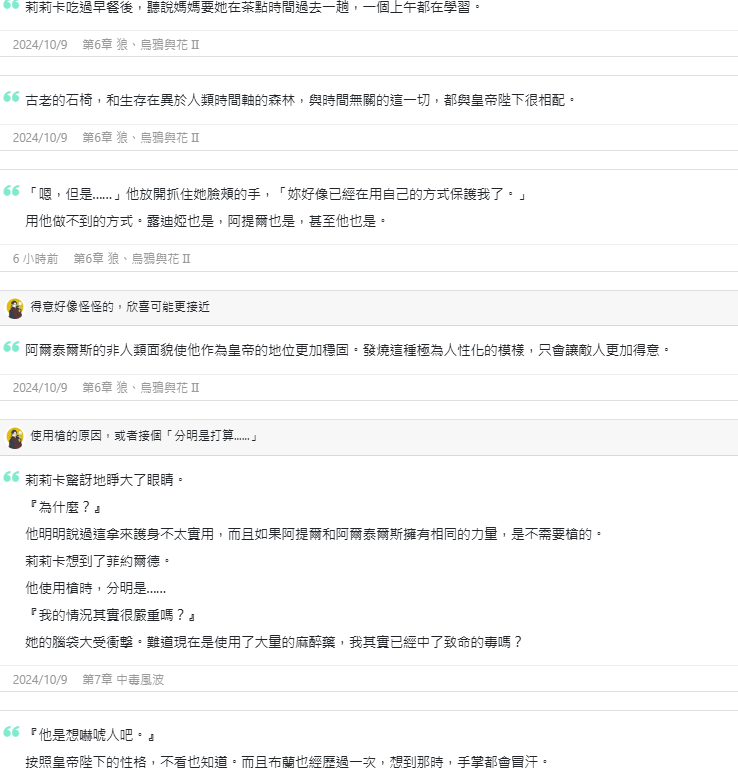Open 第6章 link under 古老的石椅 highlight
Viewport: 738px width, 783px height.
(x=141, y=137)
